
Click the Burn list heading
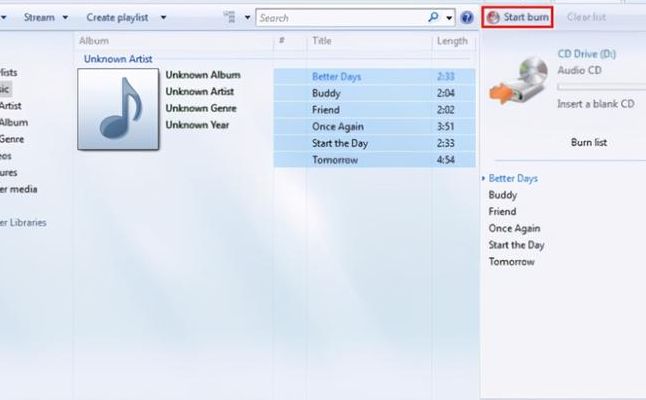tap(589, 143)
